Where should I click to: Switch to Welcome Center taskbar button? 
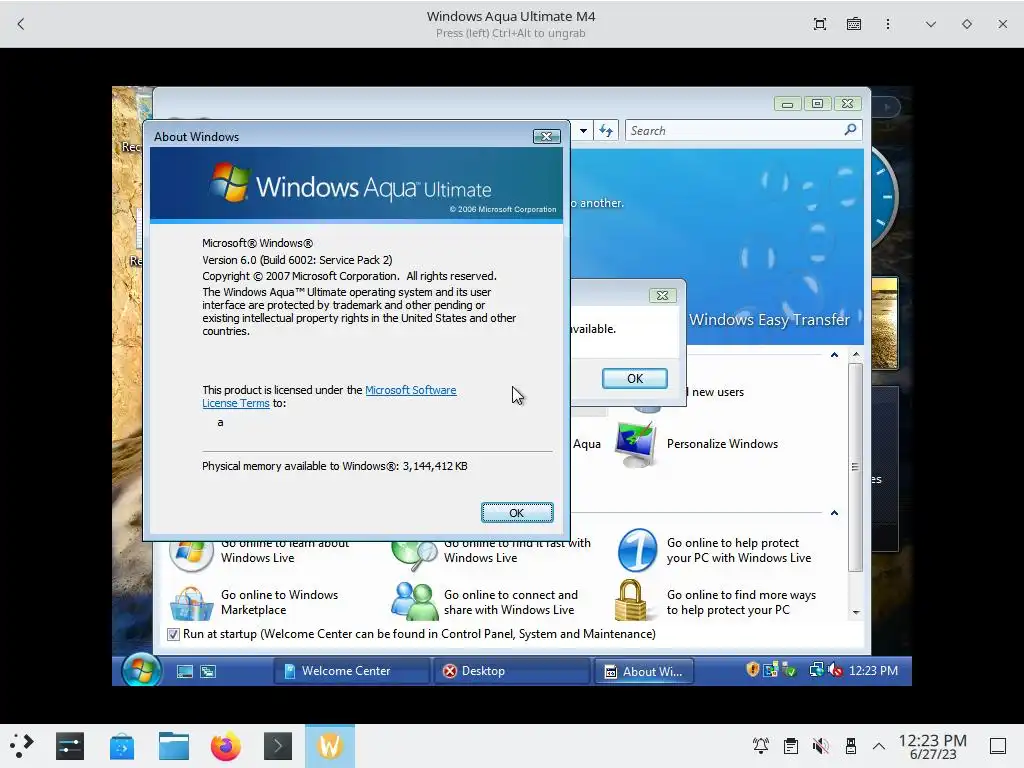coord(351,671)
